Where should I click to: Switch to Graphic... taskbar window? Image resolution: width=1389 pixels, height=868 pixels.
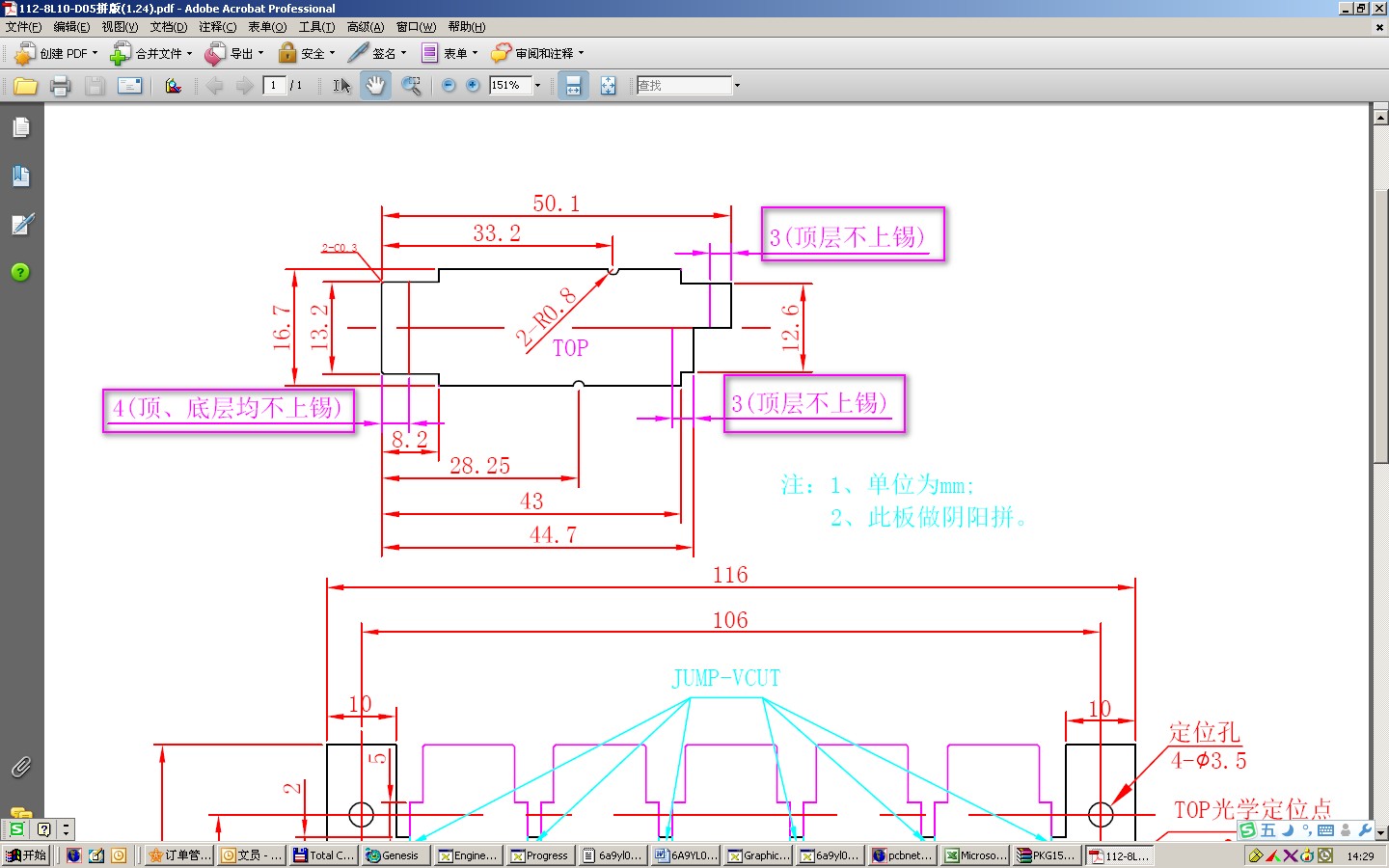click(758, 855)
